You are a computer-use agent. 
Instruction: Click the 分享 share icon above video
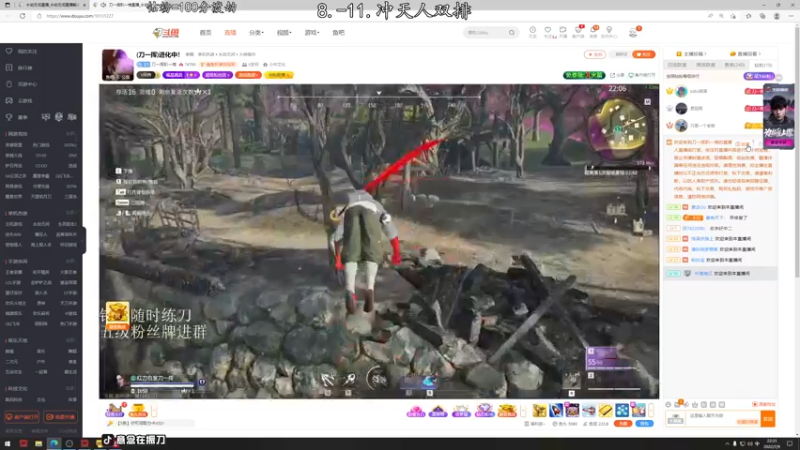click(x=617, y=75)
